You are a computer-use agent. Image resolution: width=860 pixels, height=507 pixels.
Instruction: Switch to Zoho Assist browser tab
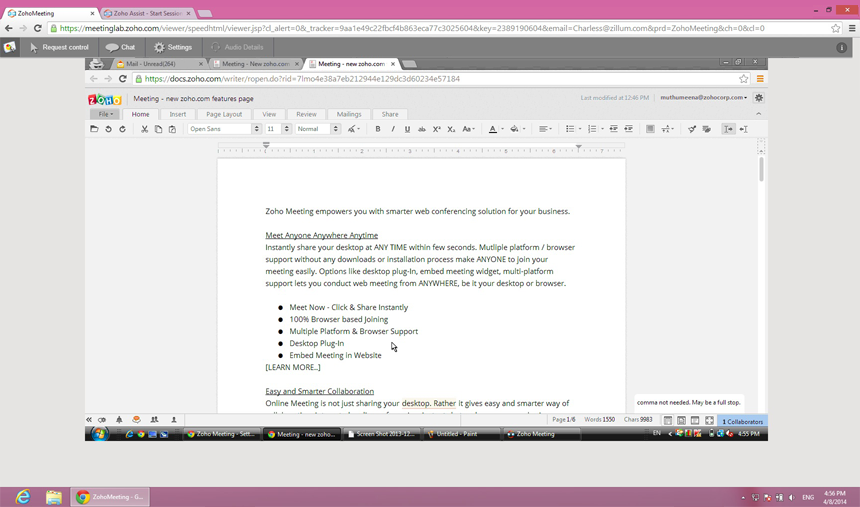click(148, 13)
